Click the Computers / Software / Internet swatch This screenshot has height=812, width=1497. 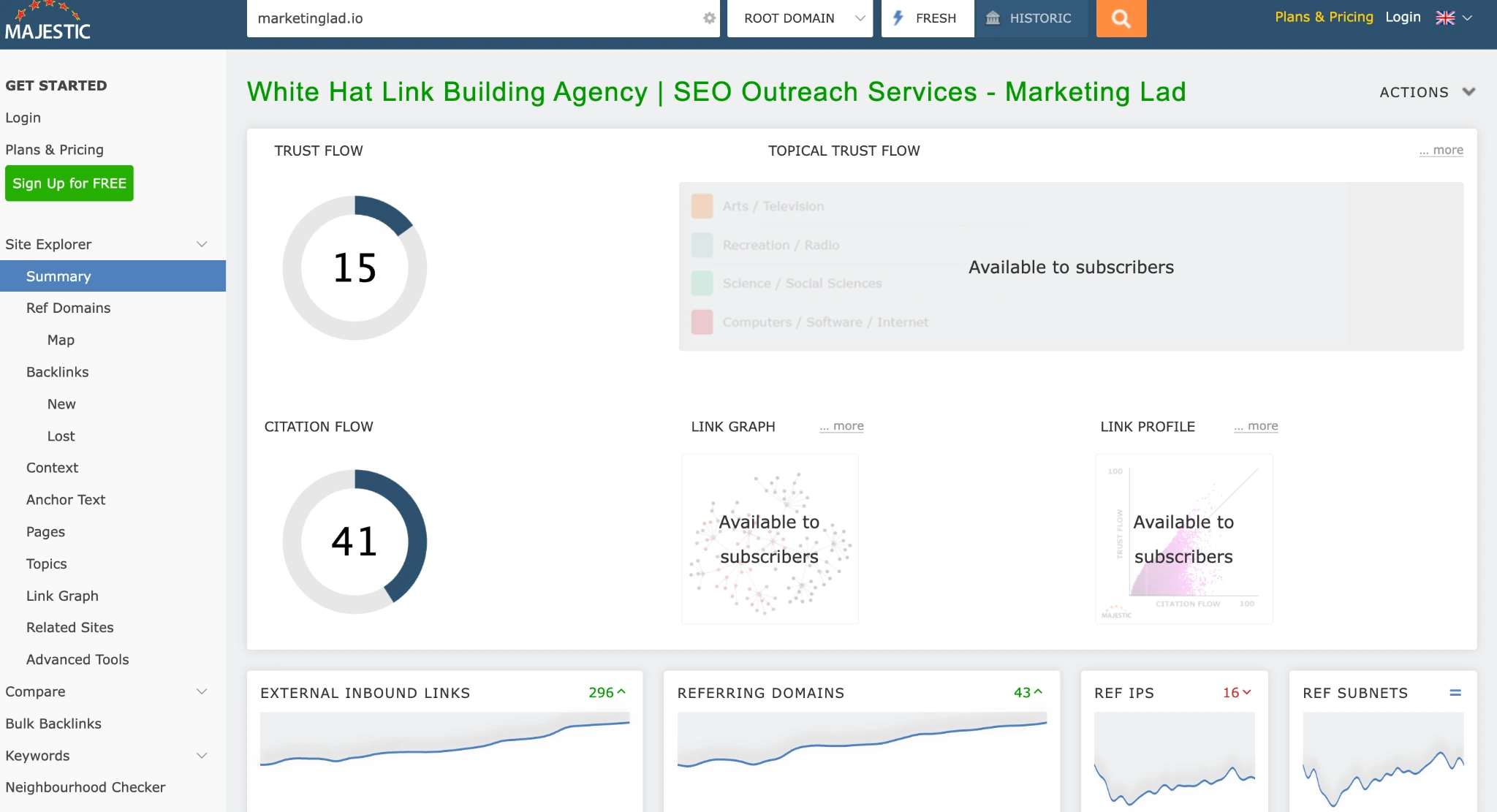[702, 322]
